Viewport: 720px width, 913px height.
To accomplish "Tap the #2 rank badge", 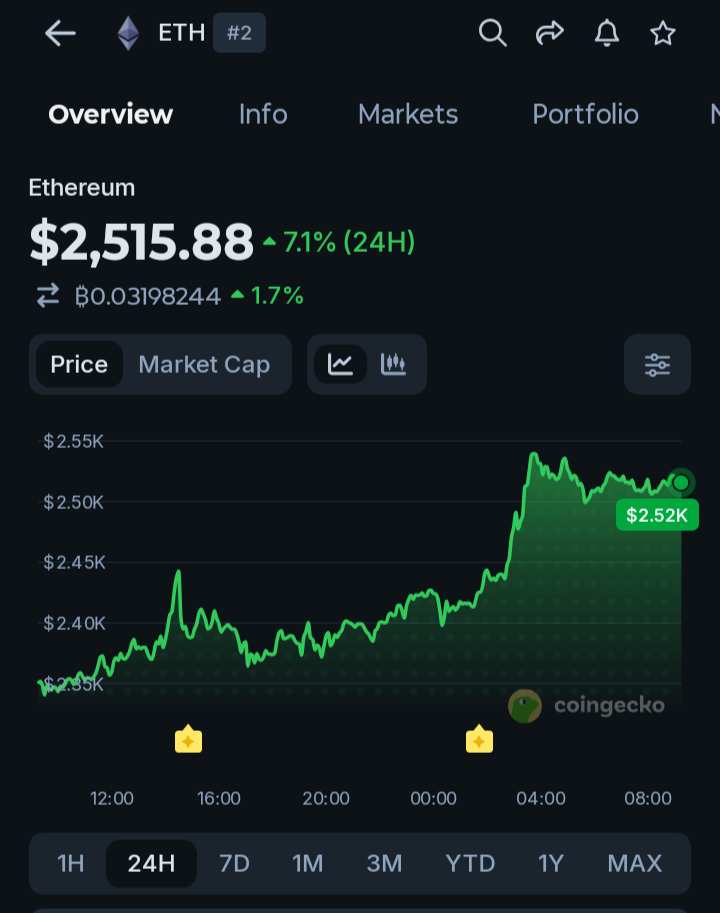I will pyautogui.click(x=239, y=33).
